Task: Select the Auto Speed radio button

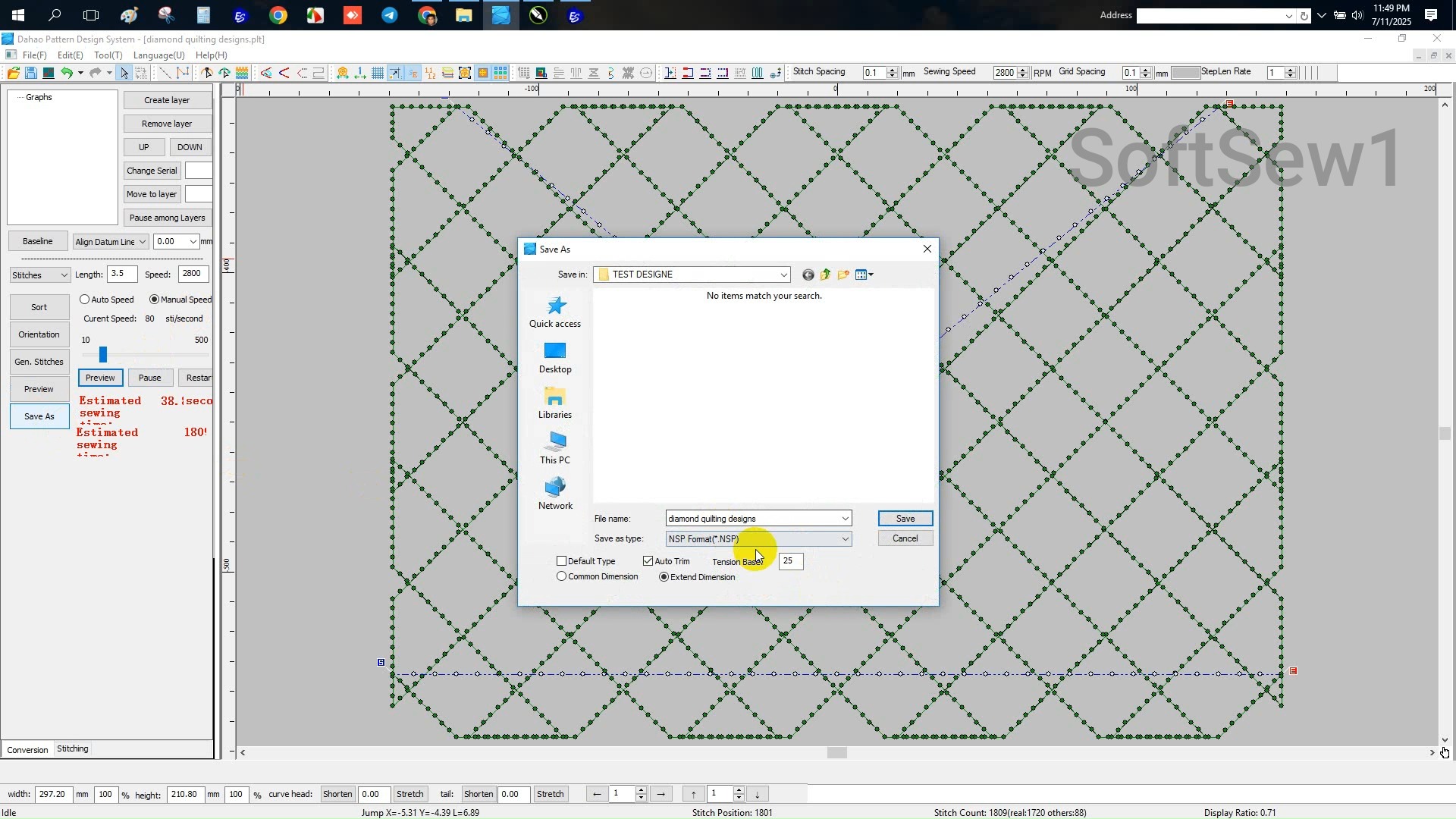Action: 85,300
